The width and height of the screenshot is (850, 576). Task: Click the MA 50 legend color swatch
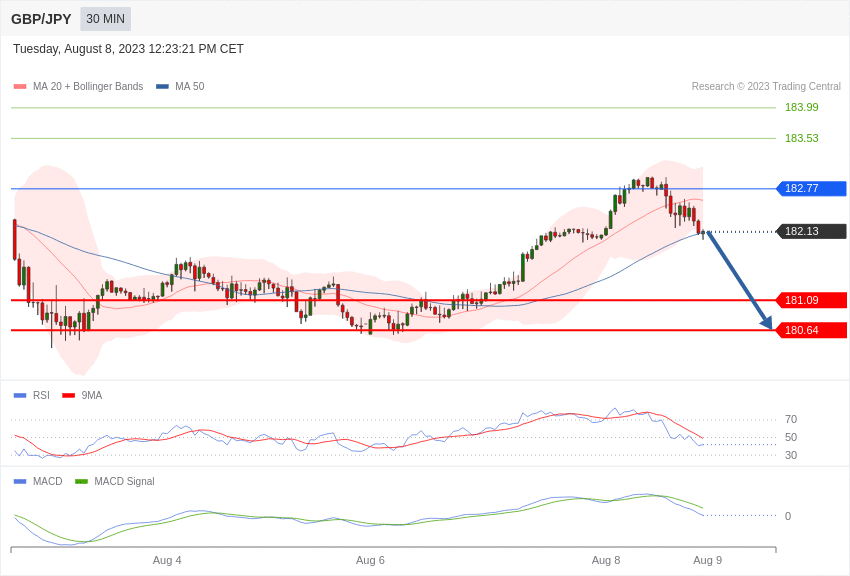[x=162, y=87]
